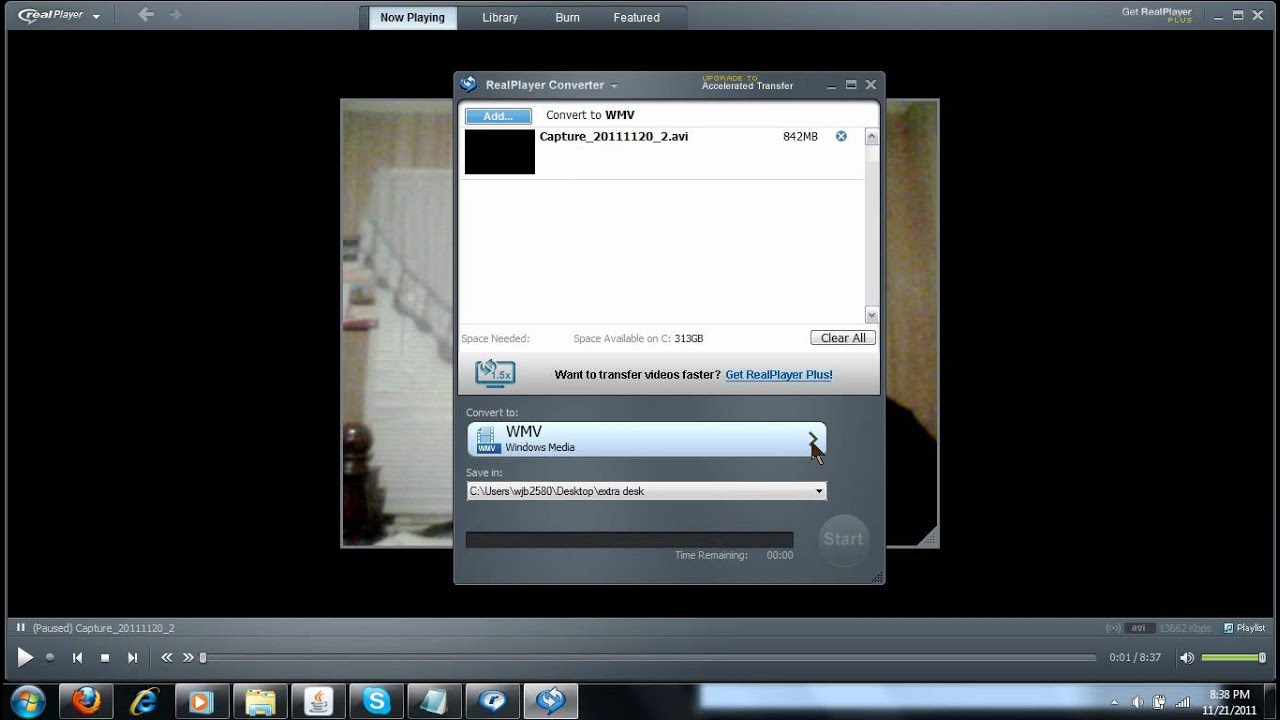Click the notepad-style taskbar icon
The image size is (1280, 720).
click(435, 701)
